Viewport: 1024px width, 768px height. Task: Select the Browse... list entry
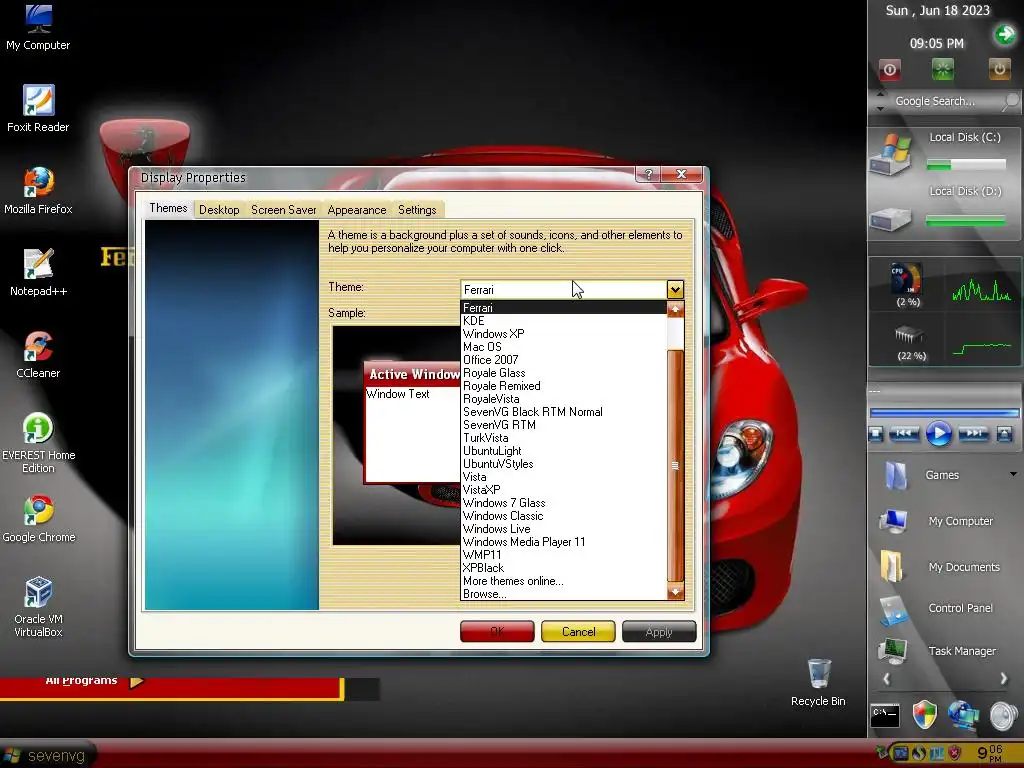point(564,594)
